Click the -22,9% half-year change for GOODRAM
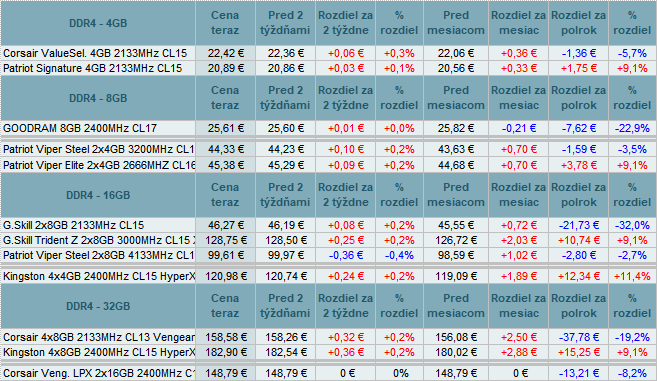 632,128
